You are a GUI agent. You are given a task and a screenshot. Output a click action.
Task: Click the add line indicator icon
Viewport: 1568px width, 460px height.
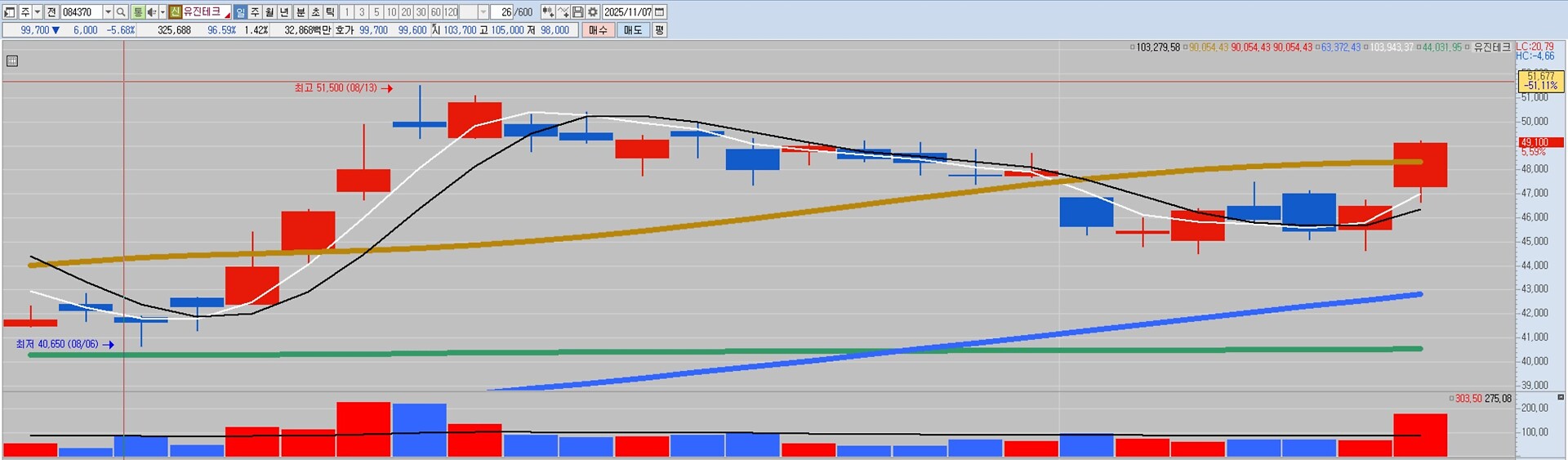563,12
